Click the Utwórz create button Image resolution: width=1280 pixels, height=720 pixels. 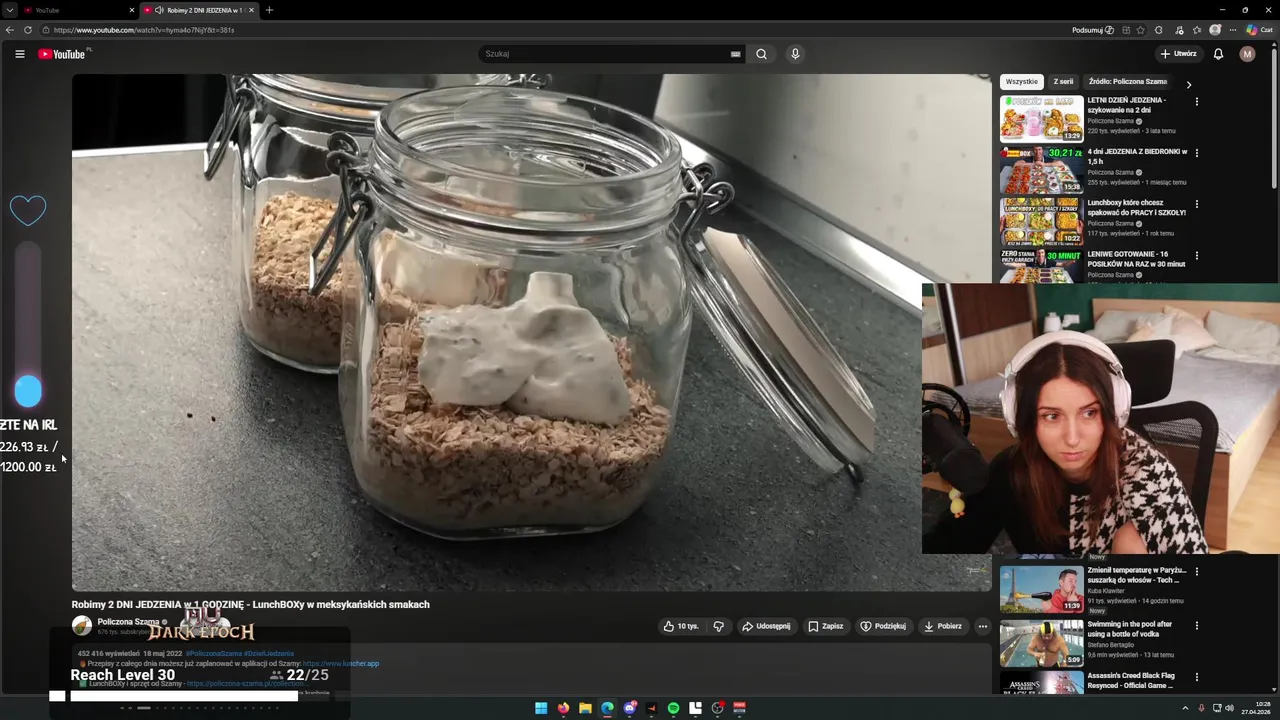click(x=1178, y=54)
